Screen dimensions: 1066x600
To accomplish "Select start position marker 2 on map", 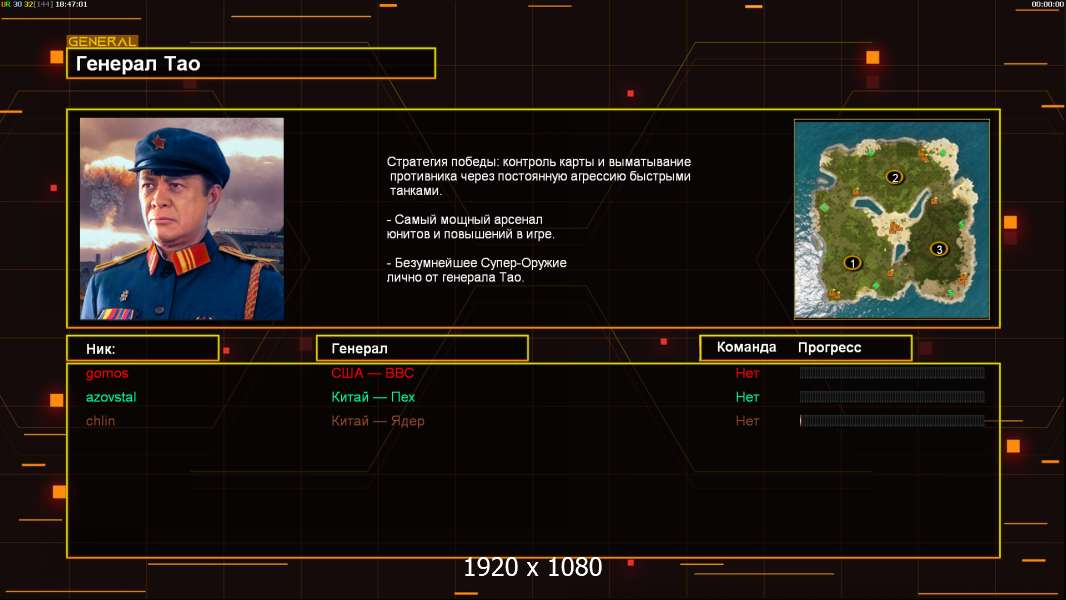I will point(895,177).
